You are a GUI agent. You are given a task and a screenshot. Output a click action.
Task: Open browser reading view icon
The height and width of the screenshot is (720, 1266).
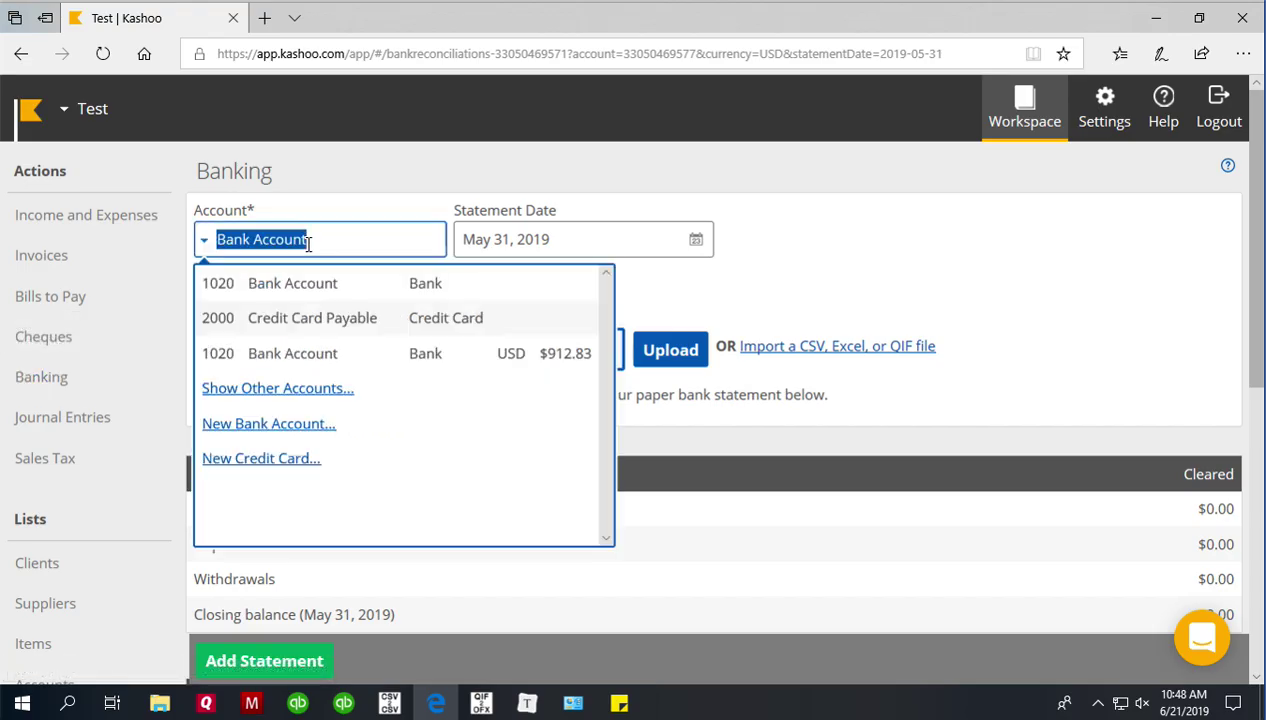point(1033,54)
